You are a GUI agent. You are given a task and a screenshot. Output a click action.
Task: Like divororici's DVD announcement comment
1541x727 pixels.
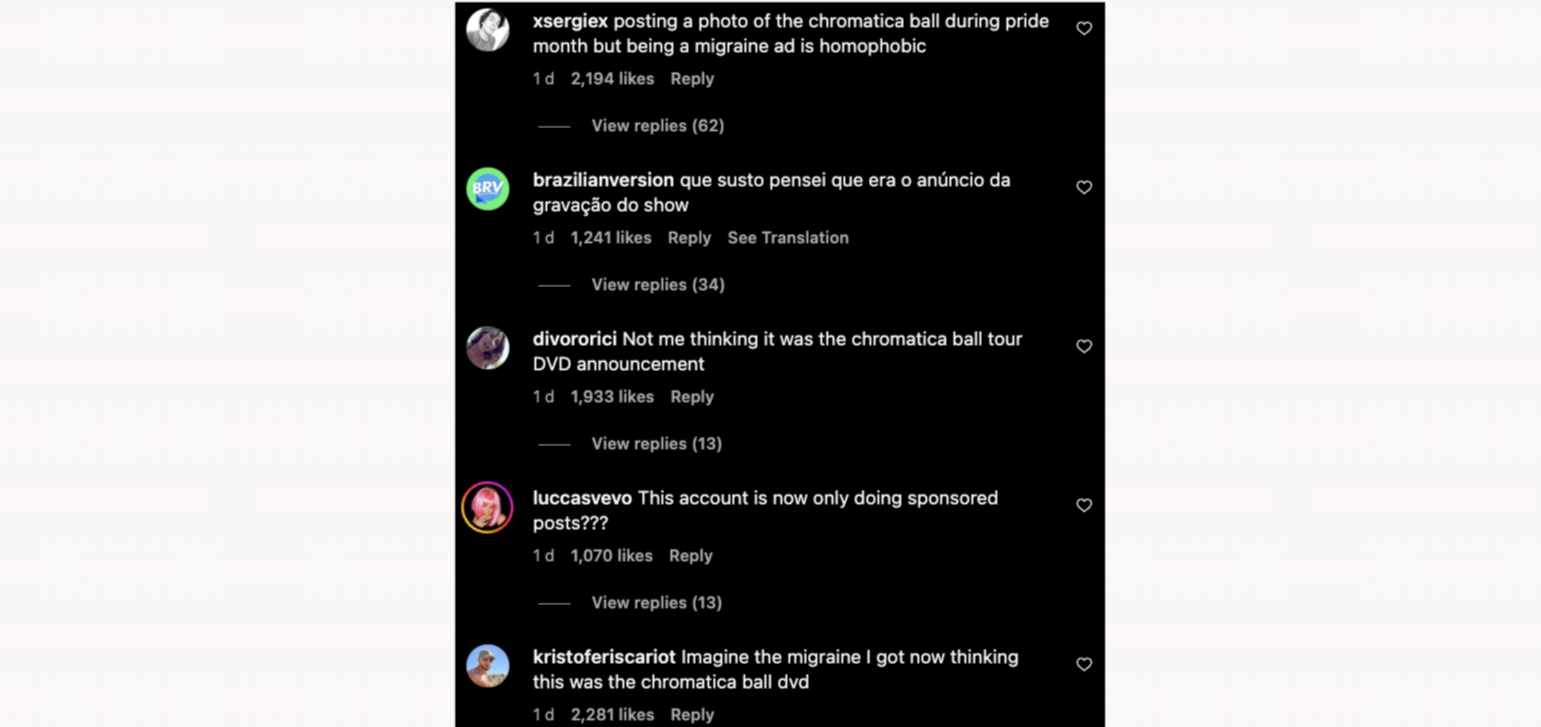pos(1084,346)
